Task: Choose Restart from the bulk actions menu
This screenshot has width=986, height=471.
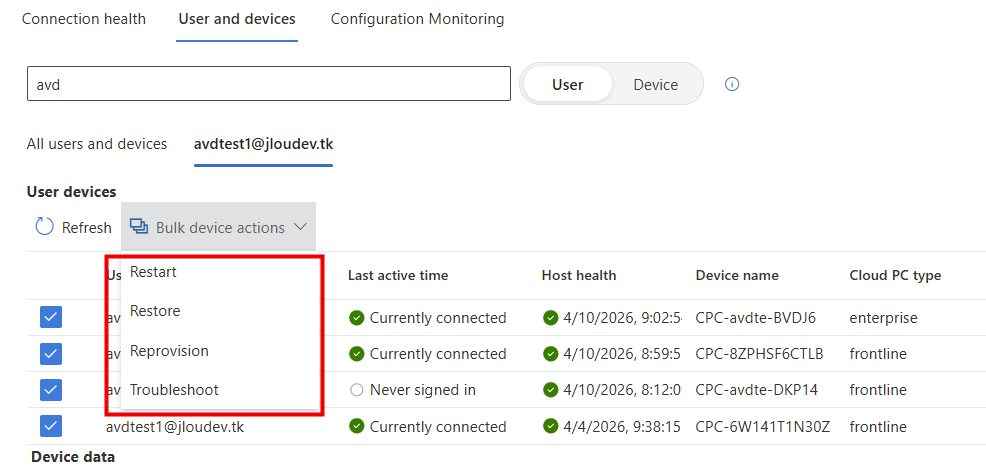Action: click(153, 271)
